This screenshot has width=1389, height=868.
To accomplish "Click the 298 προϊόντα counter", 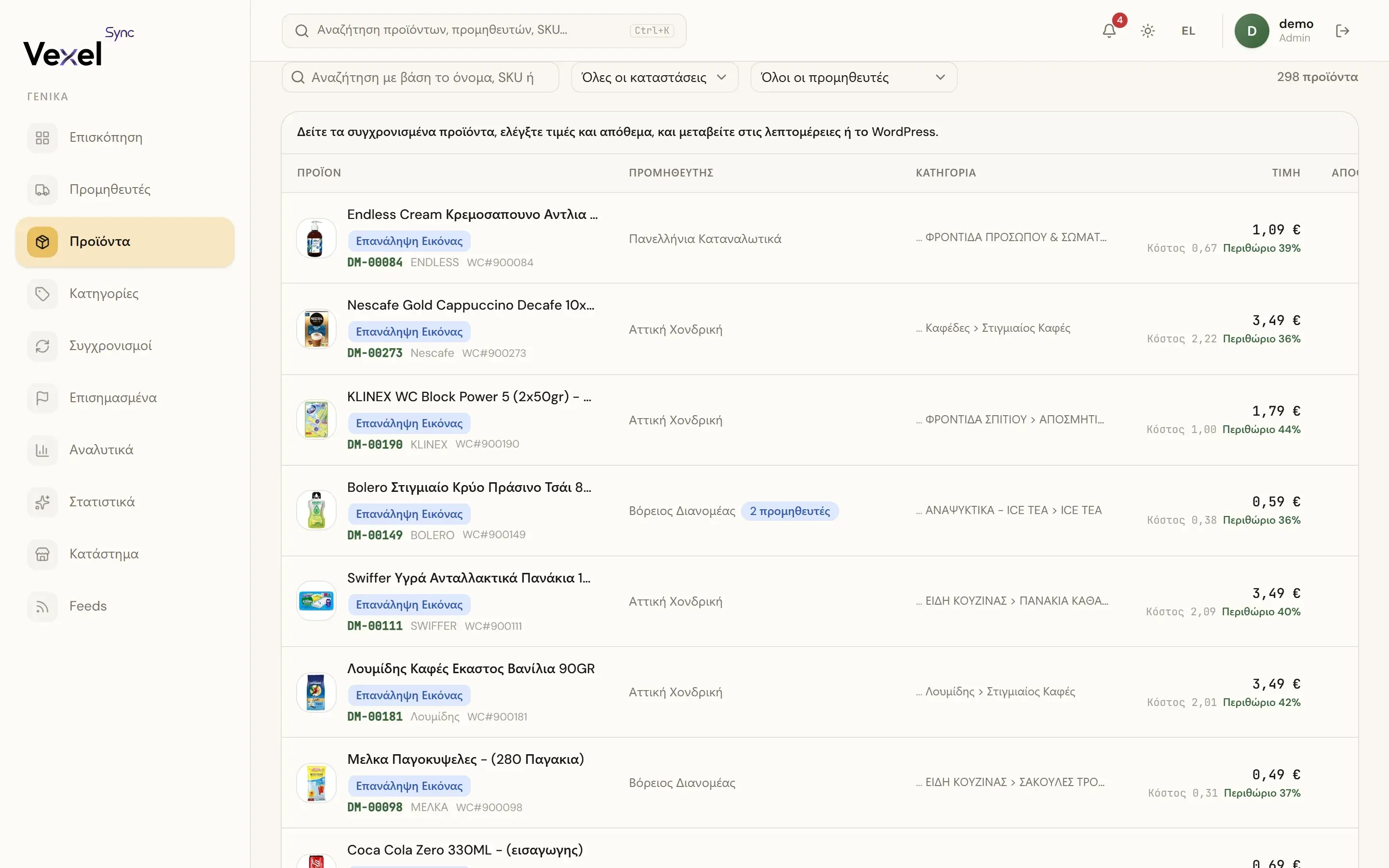I will (1317, 77).
